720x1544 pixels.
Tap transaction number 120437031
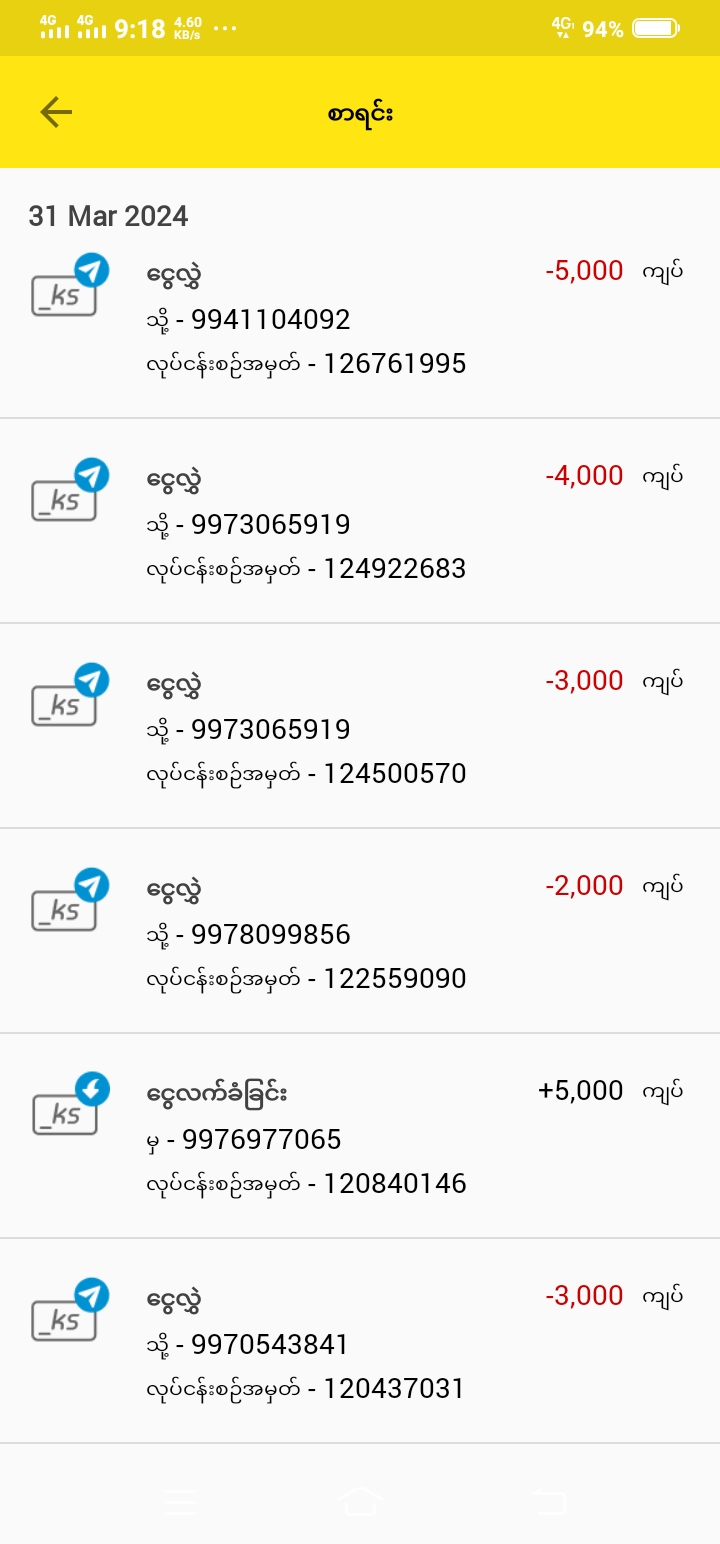pyautogui.click(x=394, y=1389)
